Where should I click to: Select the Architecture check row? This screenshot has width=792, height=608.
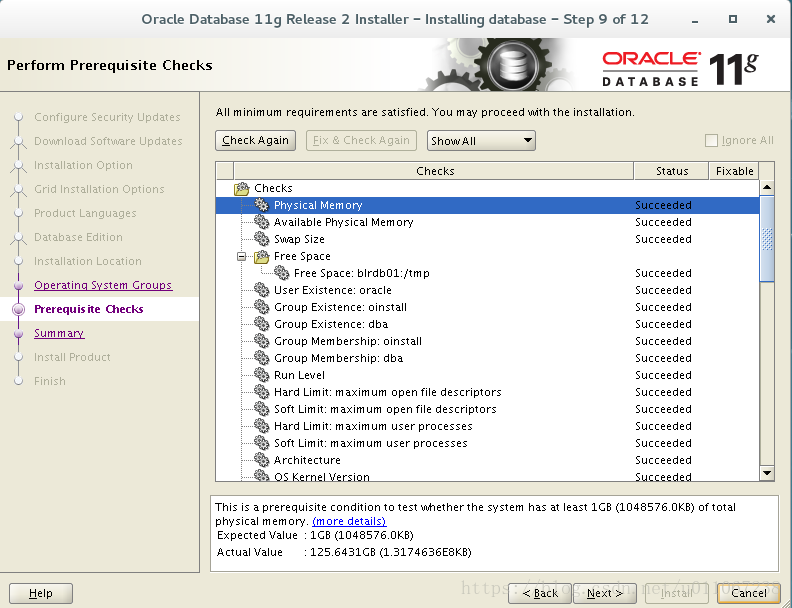click(487, 460)
